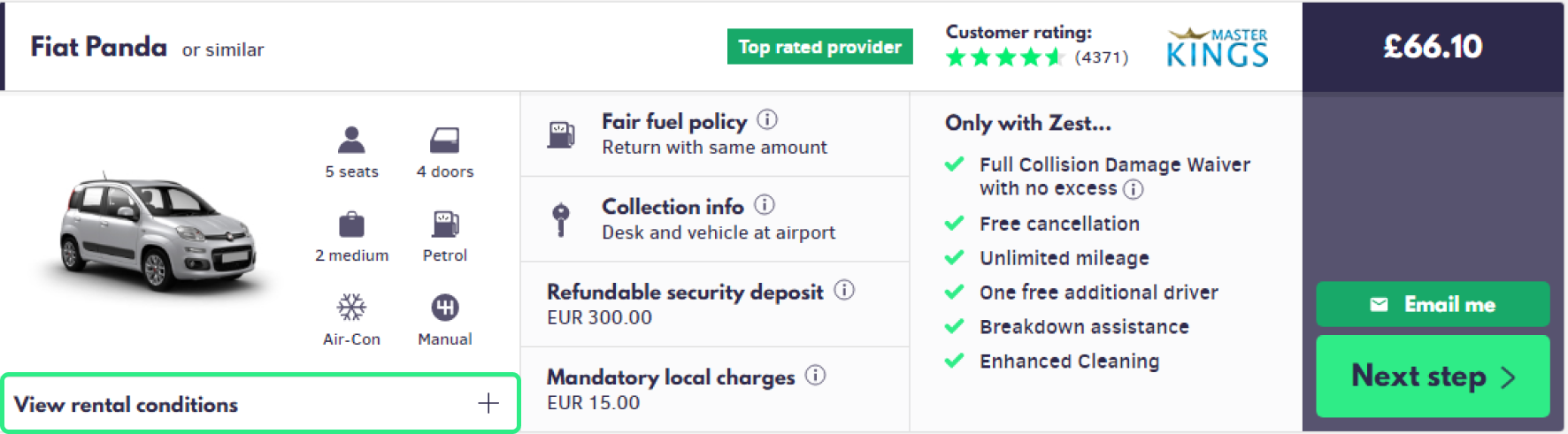The height and width of the screenshot is (434, 1568).
Task: Click the Fair fuel policy info icon
Action: click(x=767, y=119)
